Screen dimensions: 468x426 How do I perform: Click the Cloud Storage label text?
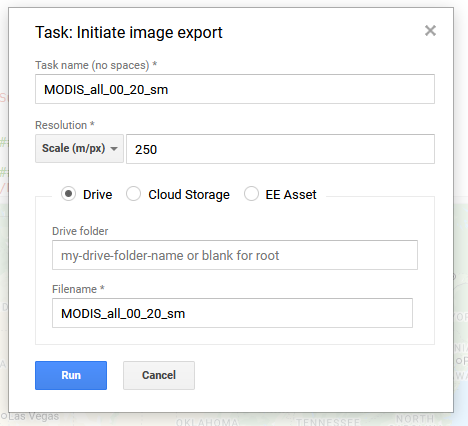189,195
